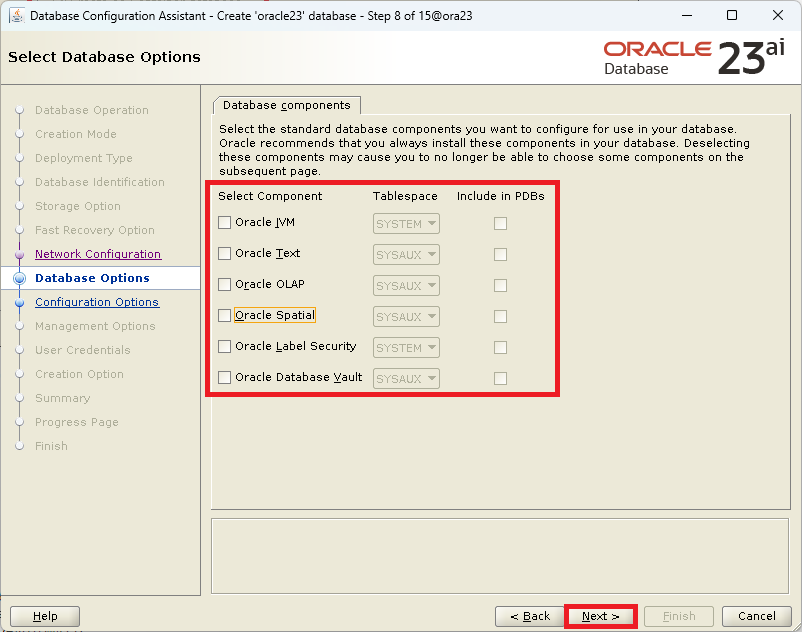
Task: Click the Include in PDBs column header
Action: [x=501, y=196]
